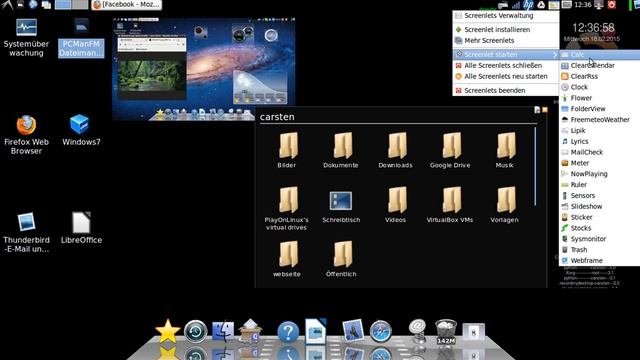Open Time Machine clock icon in dock
Image resolution: width=640 pixels, height=360 pixels.
[x=196, y=331]
